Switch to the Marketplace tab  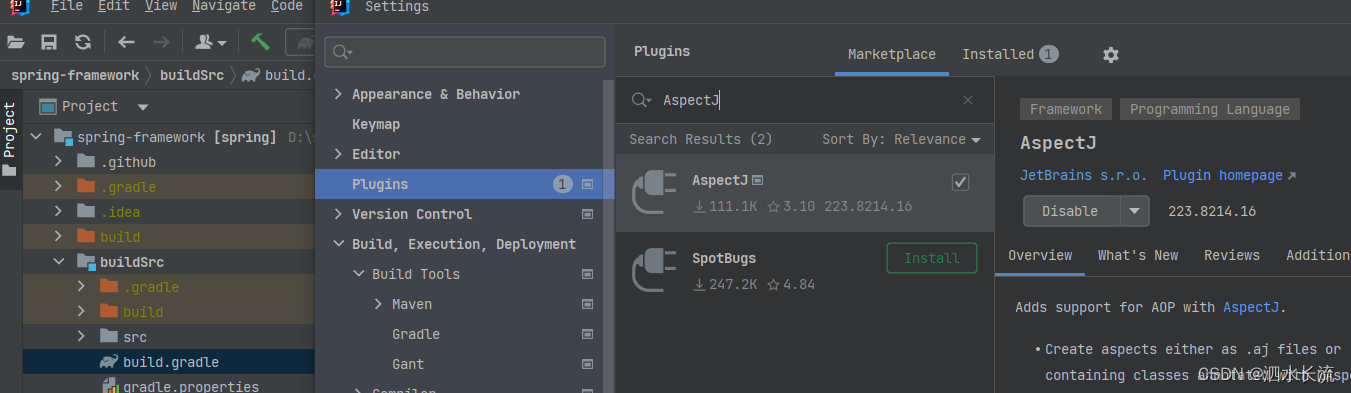(x=892, y=54)
